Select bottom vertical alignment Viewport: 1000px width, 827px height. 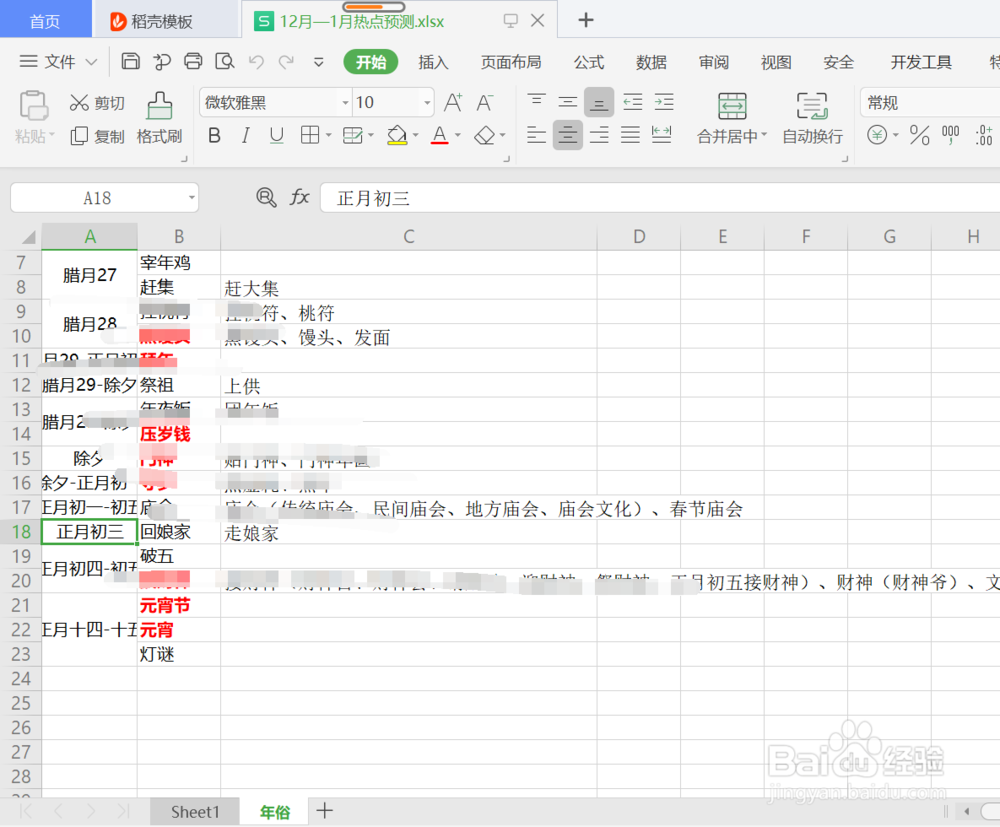[599, 102]
